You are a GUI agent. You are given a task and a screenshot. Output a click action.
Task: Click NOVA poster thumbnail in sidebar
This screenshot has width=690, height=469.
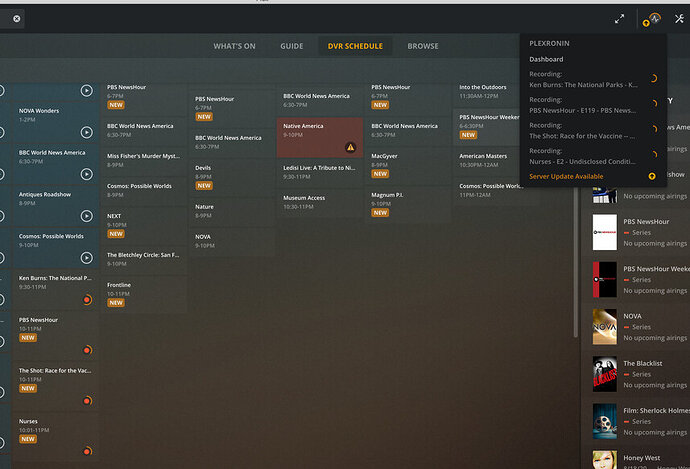[605, 326]
